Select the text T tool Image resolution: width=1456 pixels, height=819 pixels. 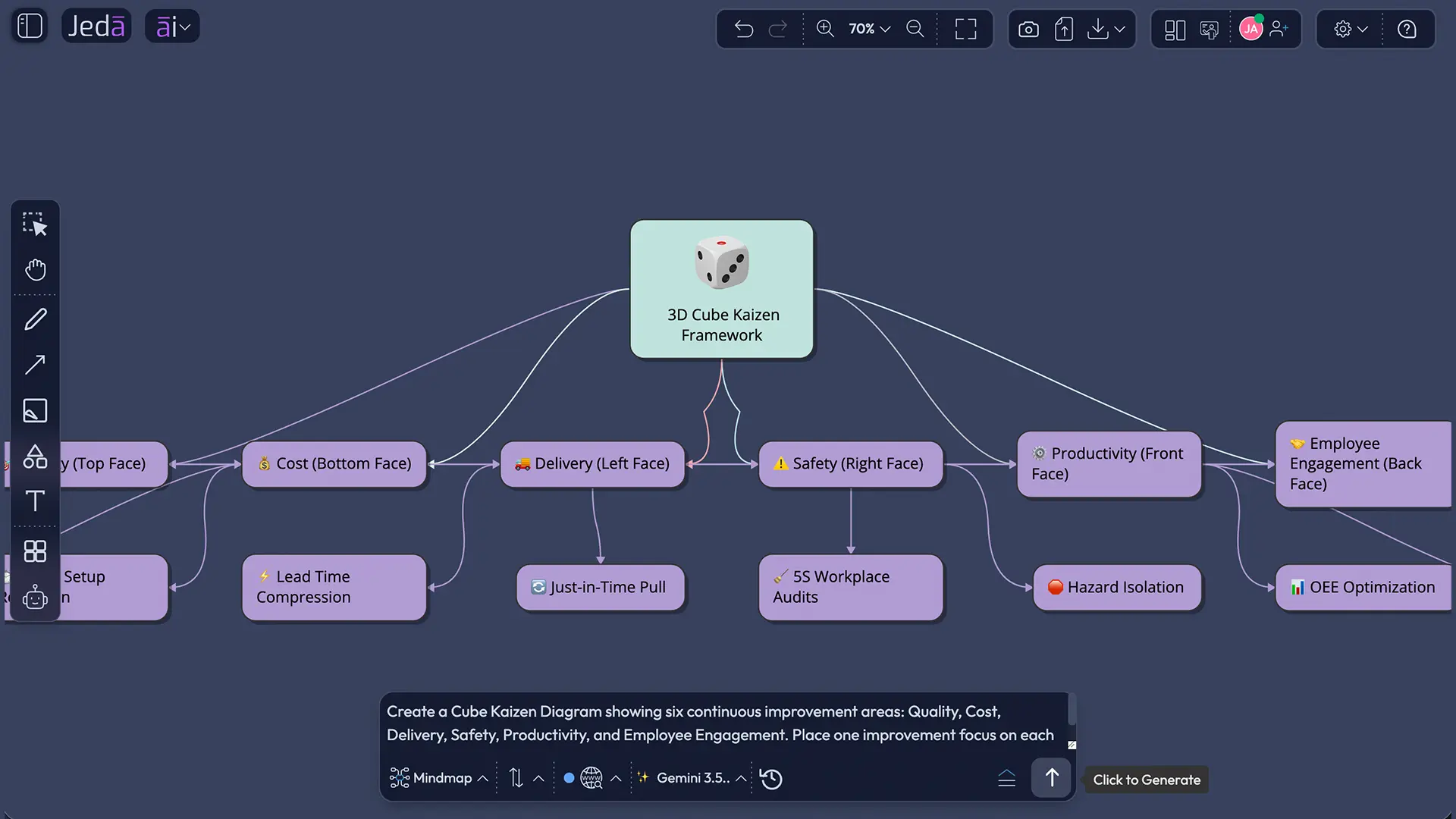[35, 501]
